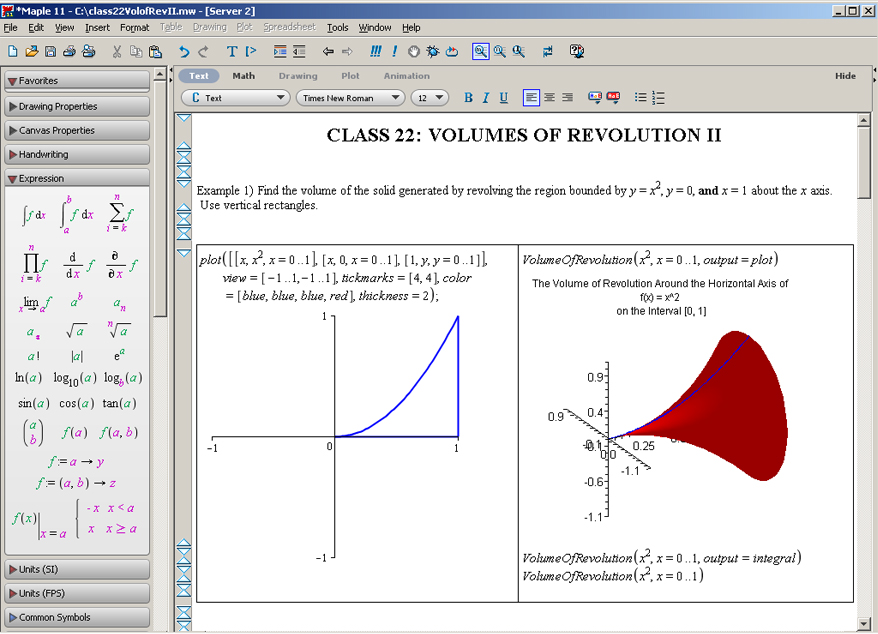Toggle Italic formatting
This screenshot has height=634, width=878.
(x=486, y=98)
